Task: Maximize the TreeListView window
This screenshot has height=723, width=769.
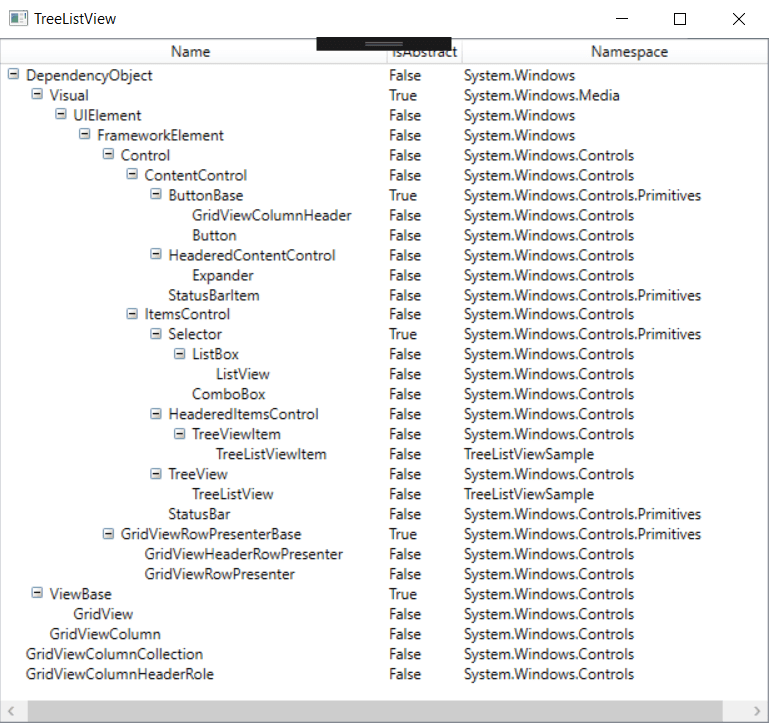Action: (x=680, y=19)
